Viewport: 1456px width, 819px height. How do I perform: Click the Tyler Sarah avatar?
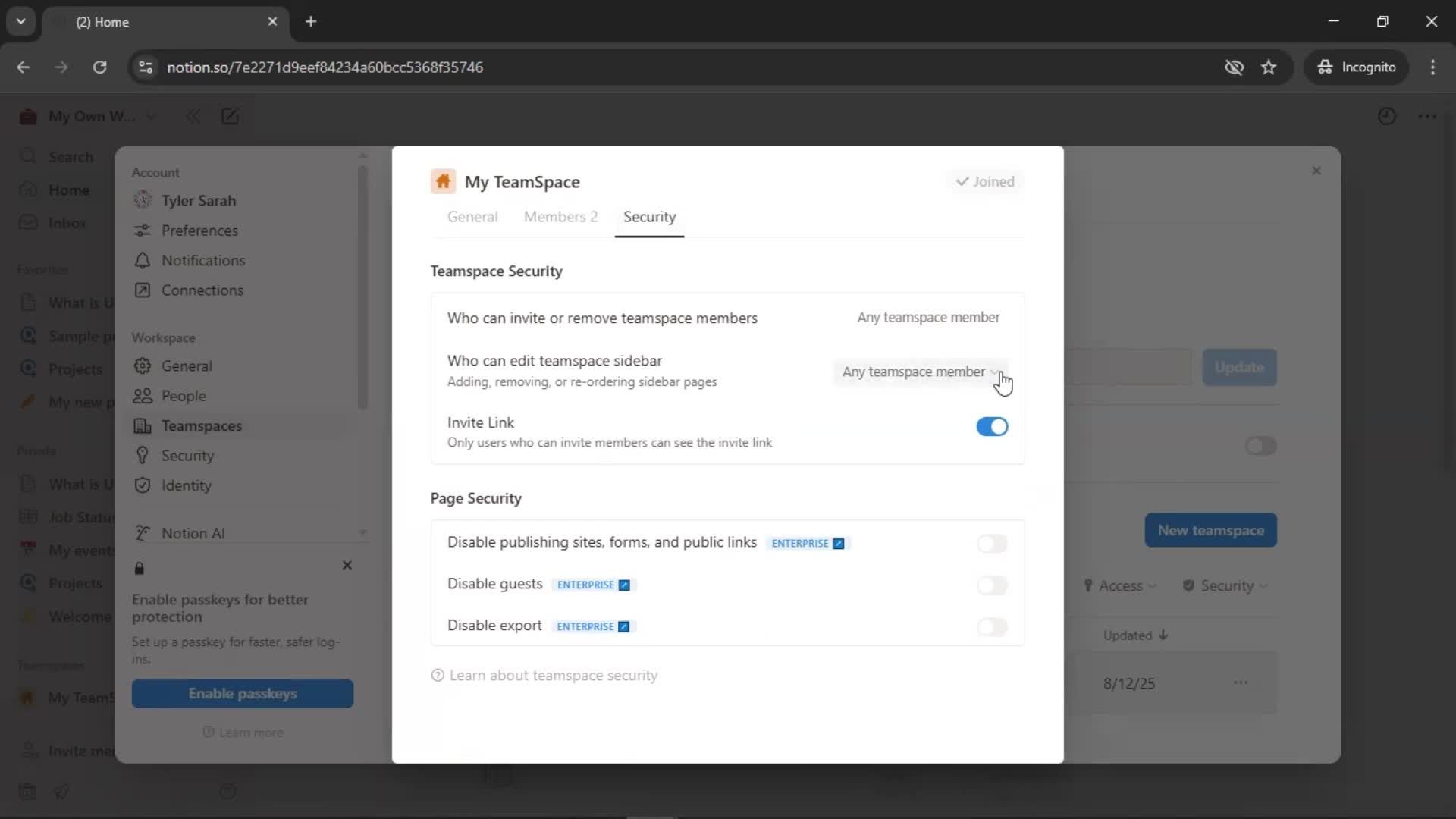142,200
